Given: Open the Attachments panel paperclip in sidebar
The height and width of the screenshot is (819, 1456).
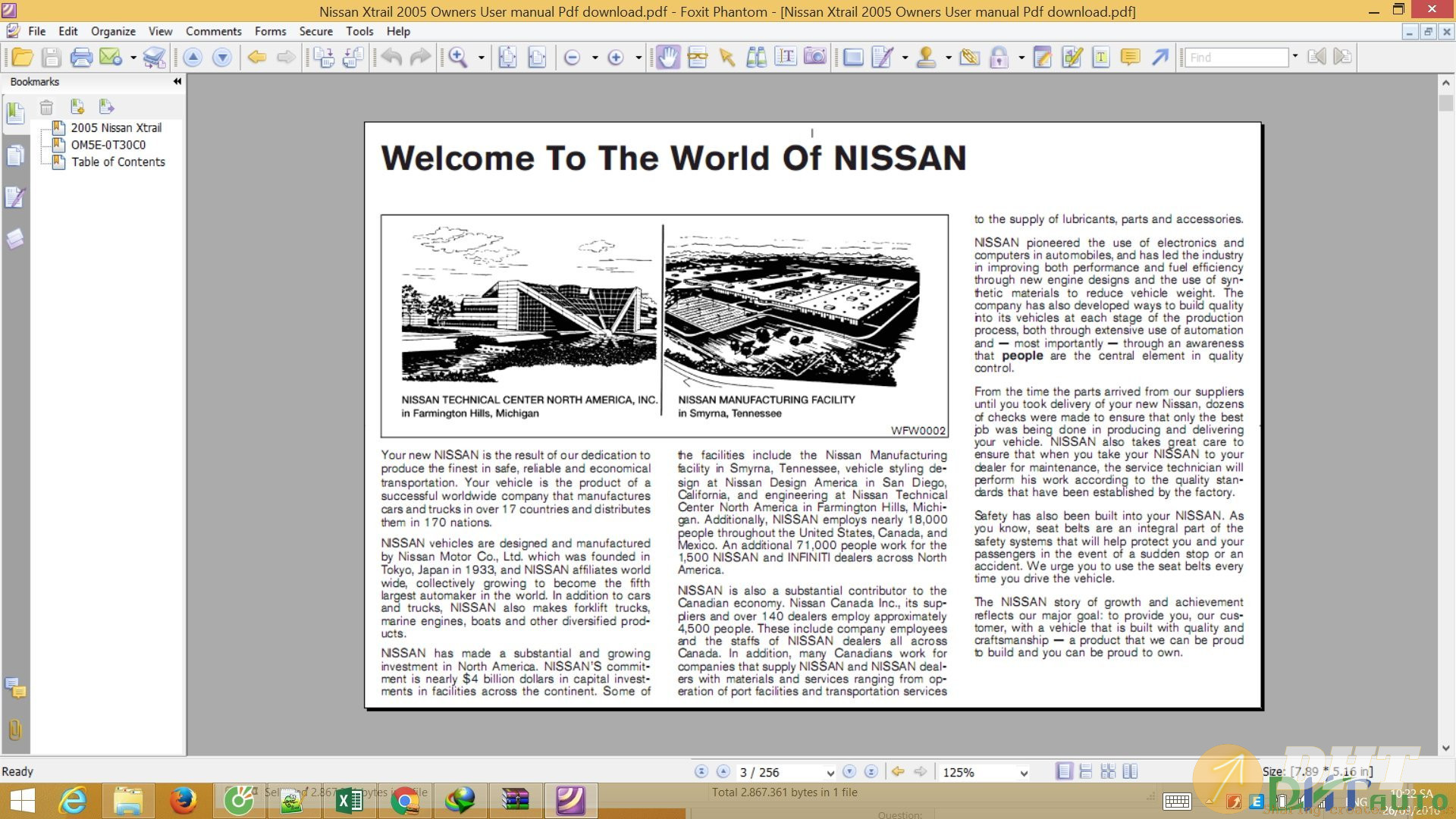Looking at the screenshot, I should (15, 730).
